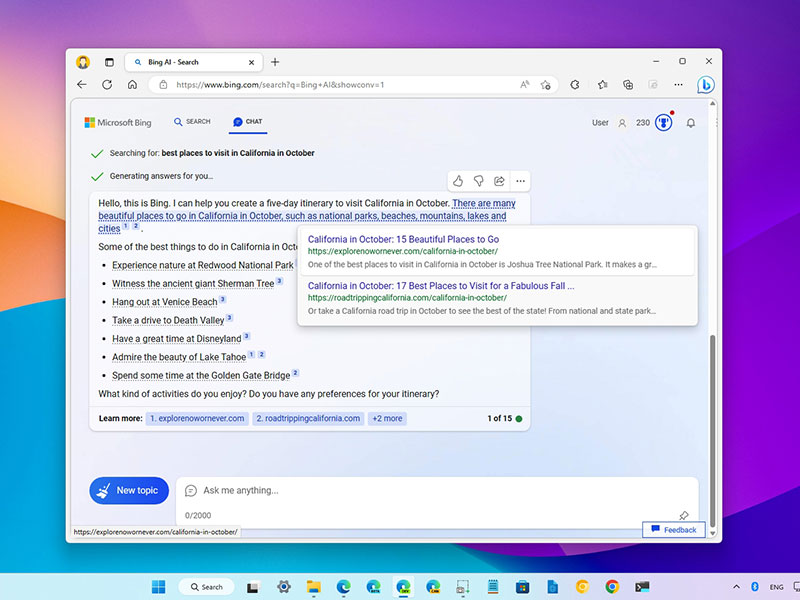Click the Microsoft Bing logo
The width and height of the screenshot is (800, 600).
(x=118, y=122)
